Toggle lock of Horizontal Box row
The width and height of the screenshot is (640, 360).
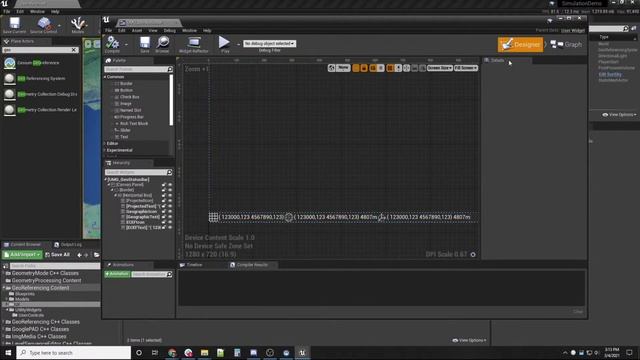pos(164,196)
